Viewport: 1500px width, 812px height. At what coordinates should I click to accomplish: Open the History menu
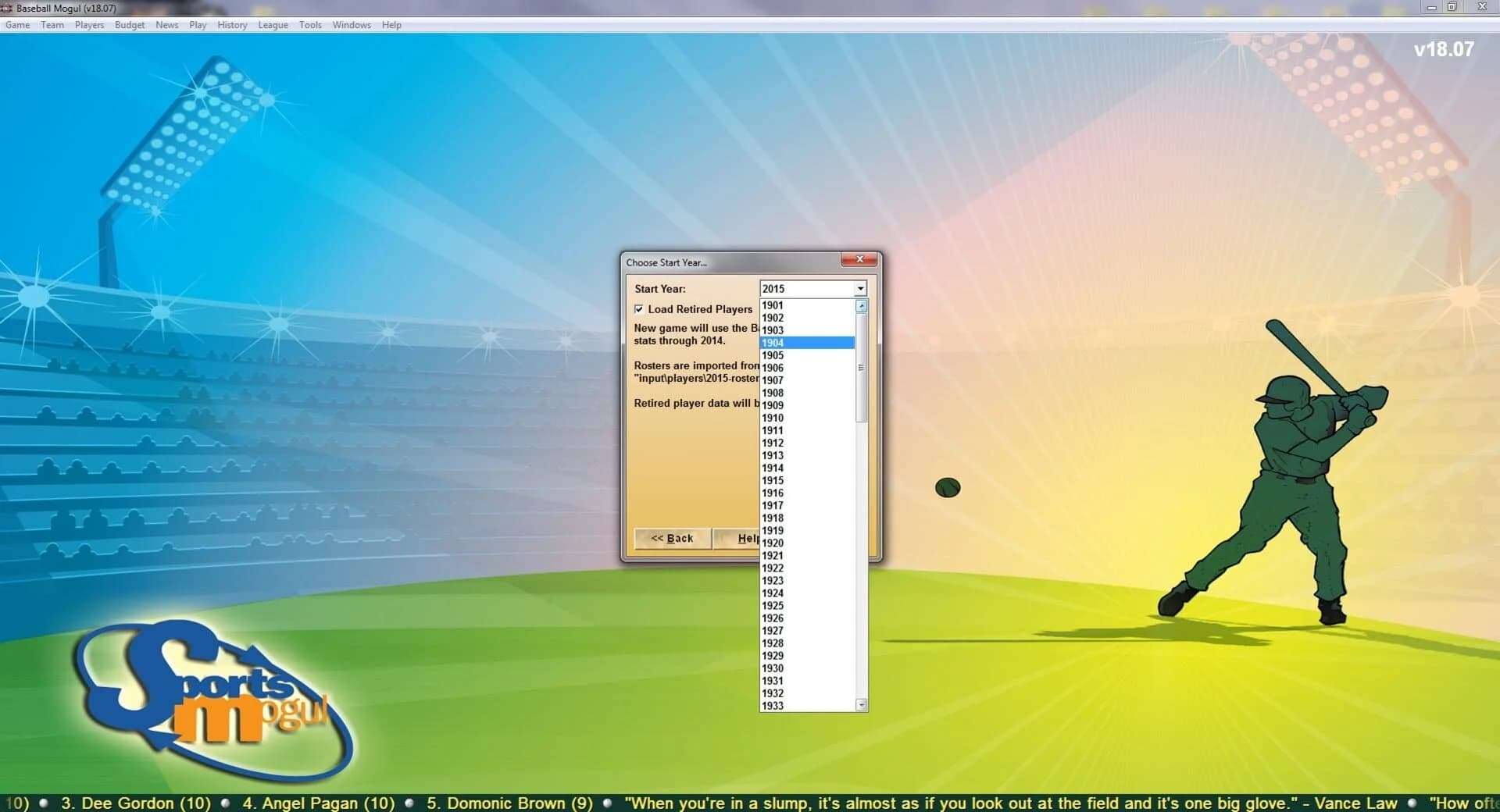click(x=232, y=24)
